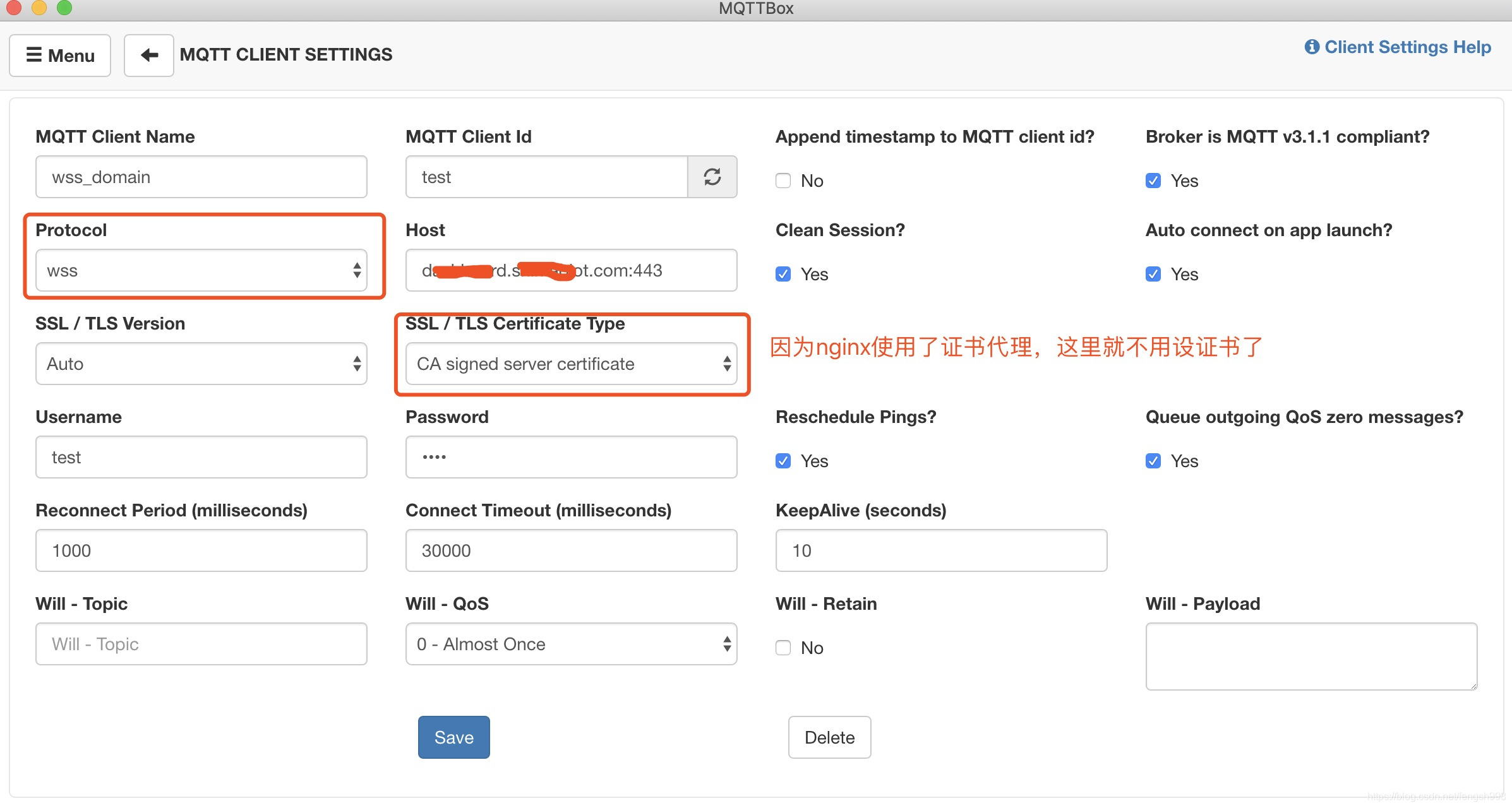Open the Will - QoS dropdown

[x=572, y=644]
